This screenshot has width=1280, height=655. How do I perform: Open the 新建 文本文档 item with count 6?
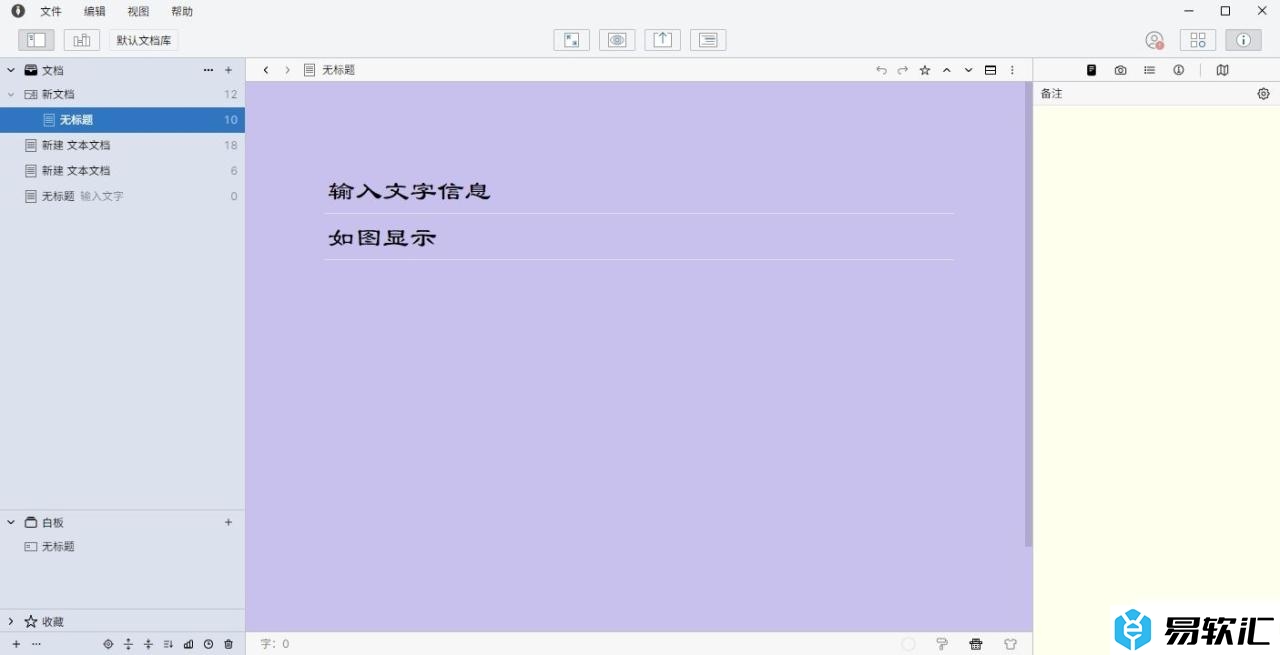(122, 171)
